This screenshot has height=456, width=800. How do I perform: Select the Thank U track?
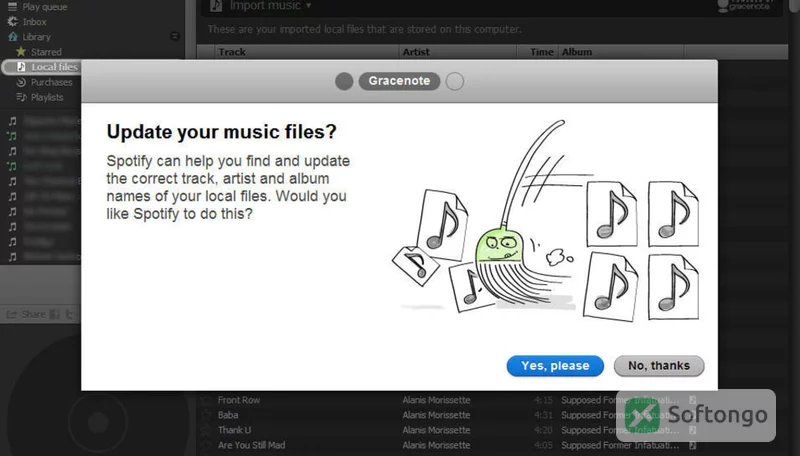pyautogui.click(x=234, y=430)
